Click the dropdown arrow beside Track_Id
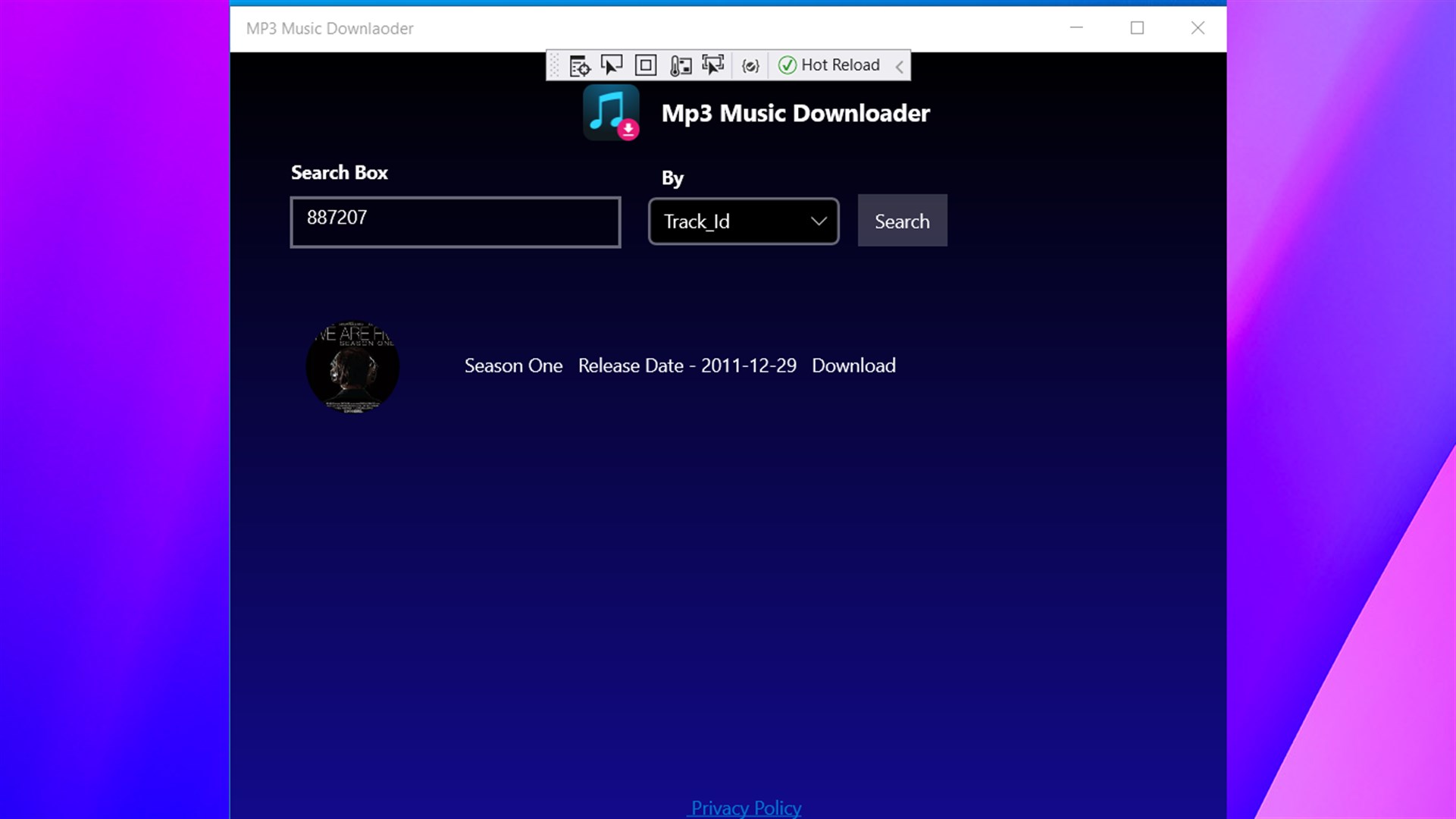 819,221
